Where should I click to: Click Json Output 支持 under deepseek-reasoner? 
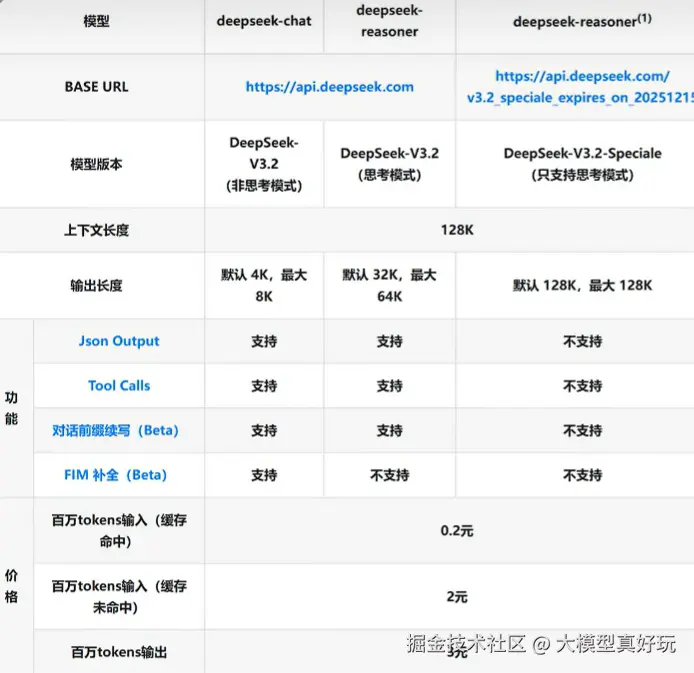pos(389,341)
